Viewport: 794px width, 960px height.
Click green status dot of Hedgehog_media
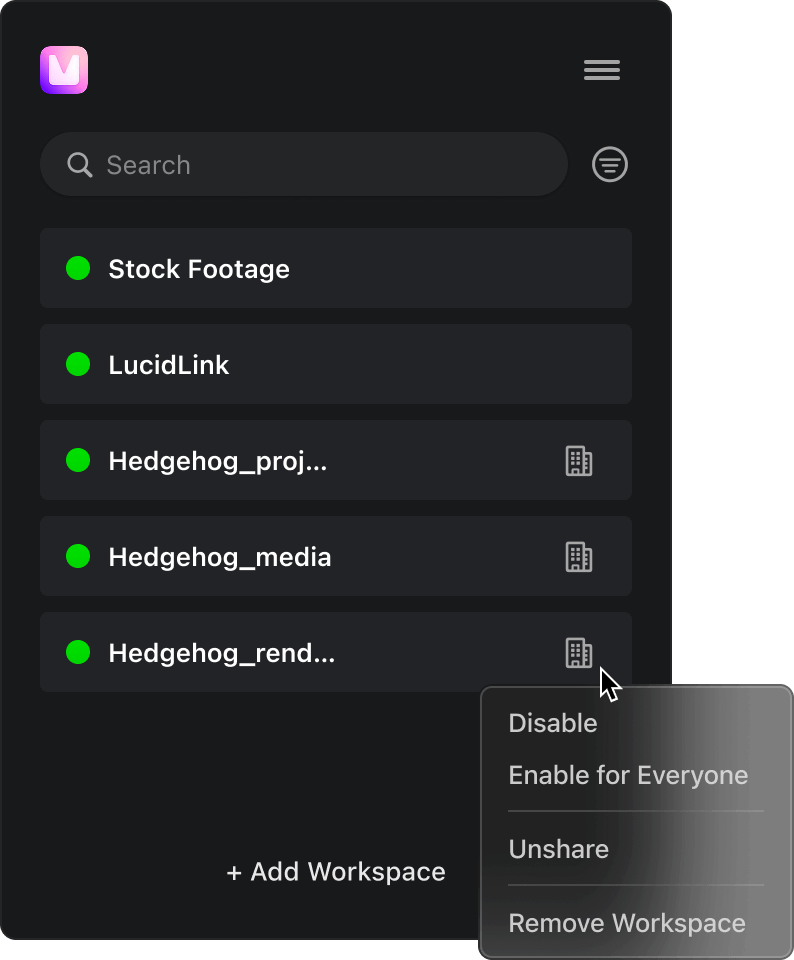(x=78, y=556)
